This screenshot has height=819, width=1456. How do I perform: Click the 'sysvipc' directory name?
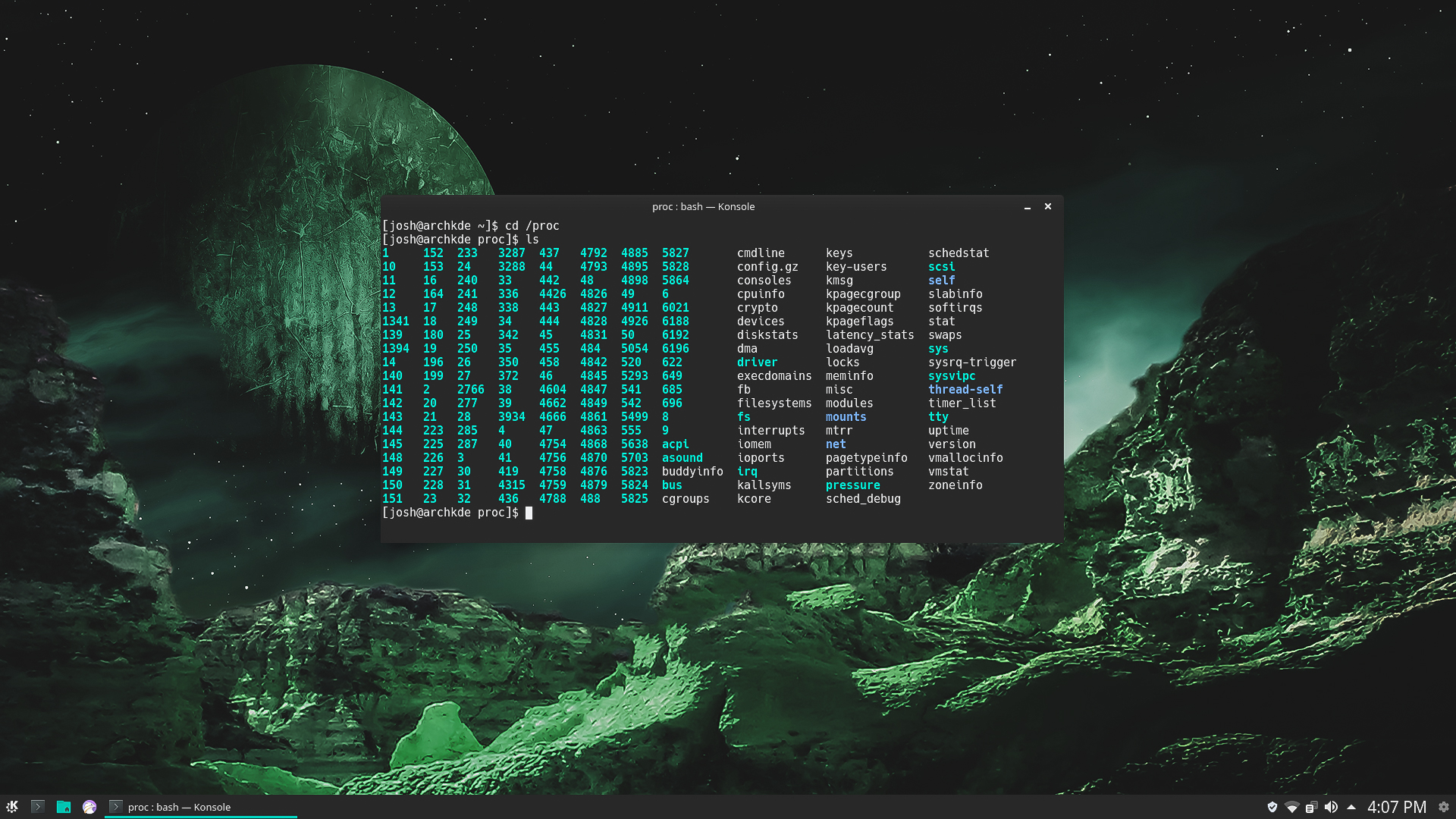(952, 376)
